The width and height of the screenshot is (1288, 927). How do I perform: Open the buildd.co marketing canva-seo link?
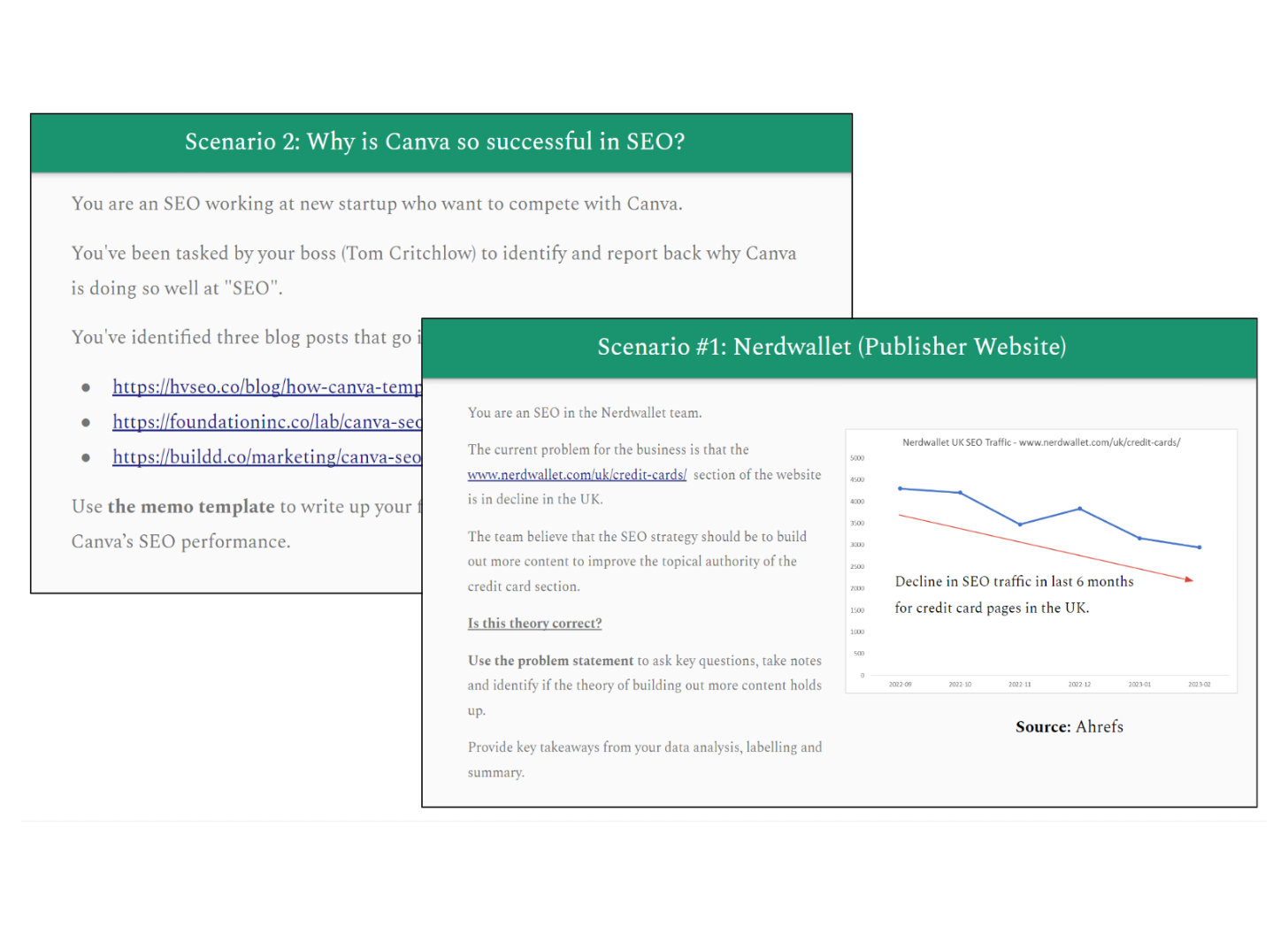click(x=267, y=457)
